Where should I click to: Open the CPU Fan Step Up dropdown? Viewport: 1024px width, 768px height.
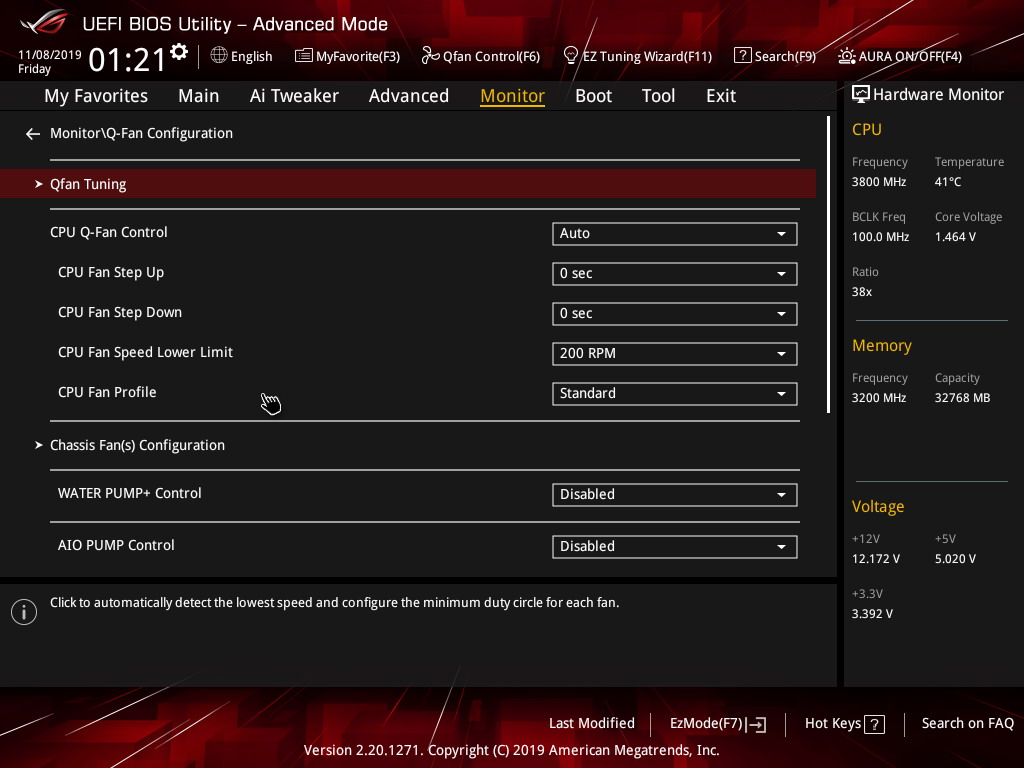point(675,274)
